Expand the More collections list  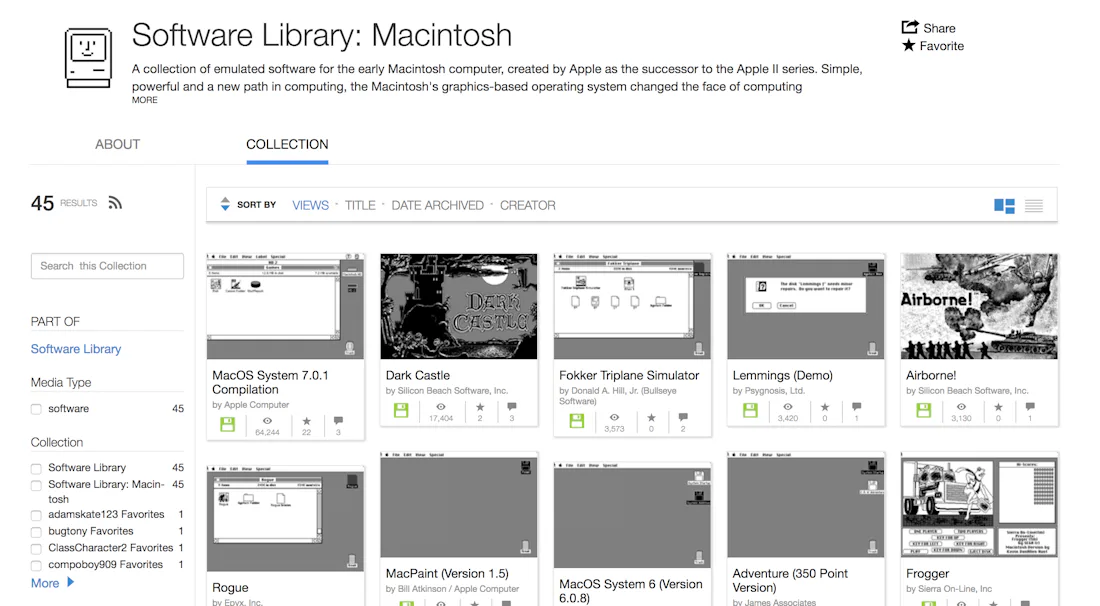[52, 583]
